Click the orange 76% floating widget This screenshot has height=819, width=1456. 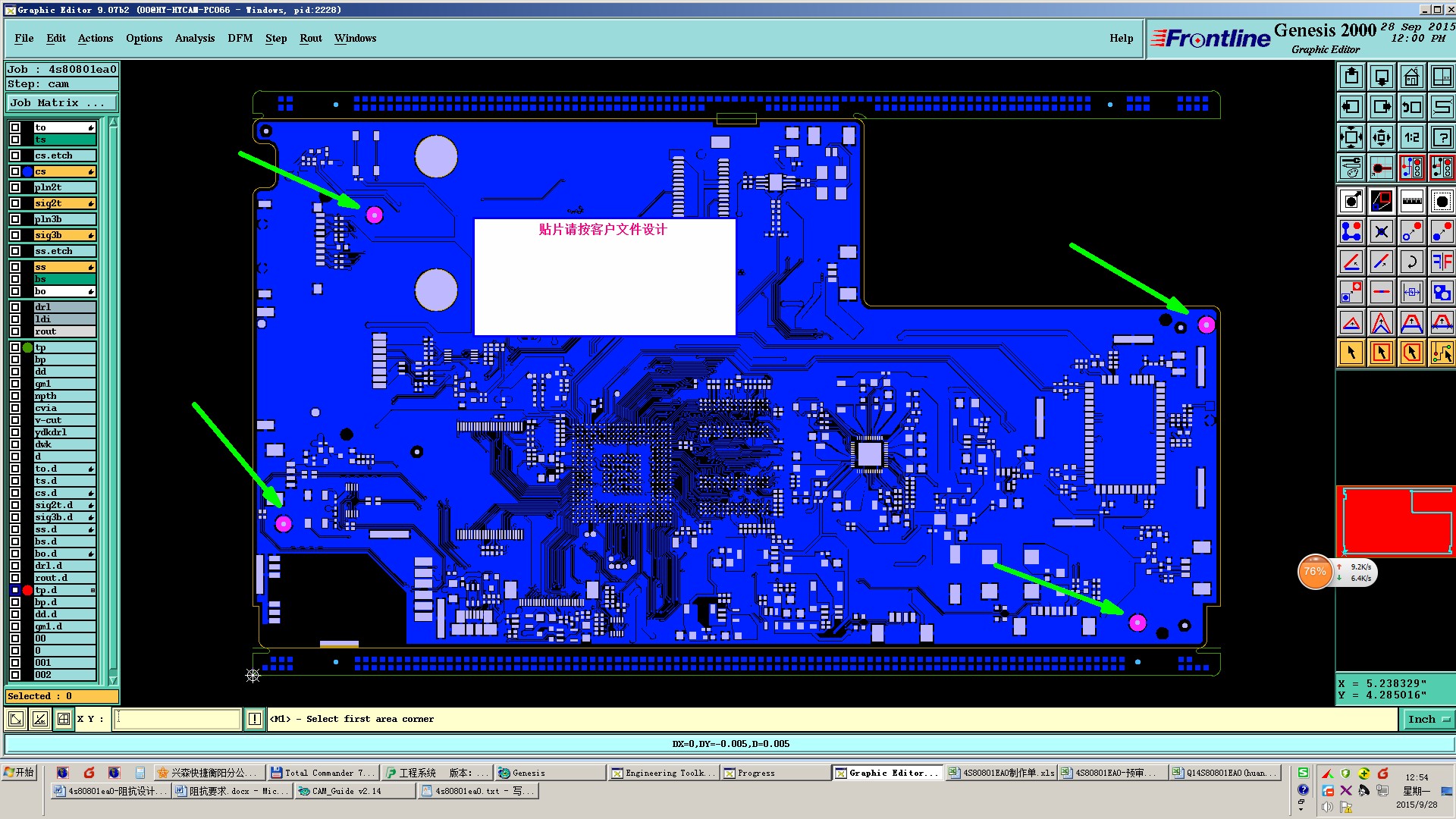point(1315,572)
